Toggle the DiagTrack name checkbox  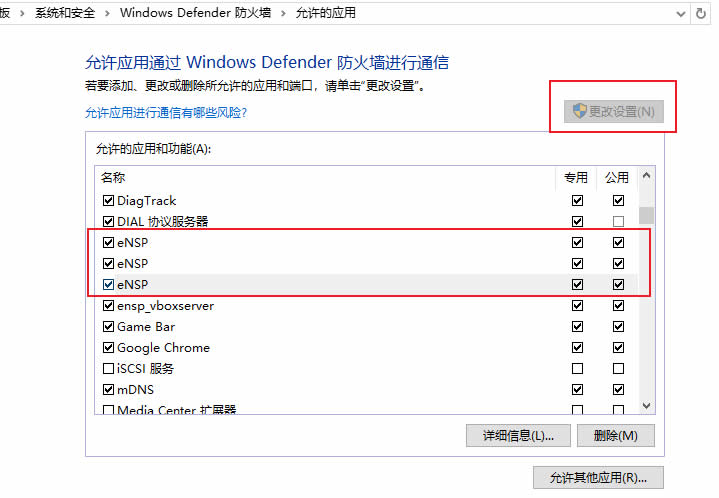(108, 200)
